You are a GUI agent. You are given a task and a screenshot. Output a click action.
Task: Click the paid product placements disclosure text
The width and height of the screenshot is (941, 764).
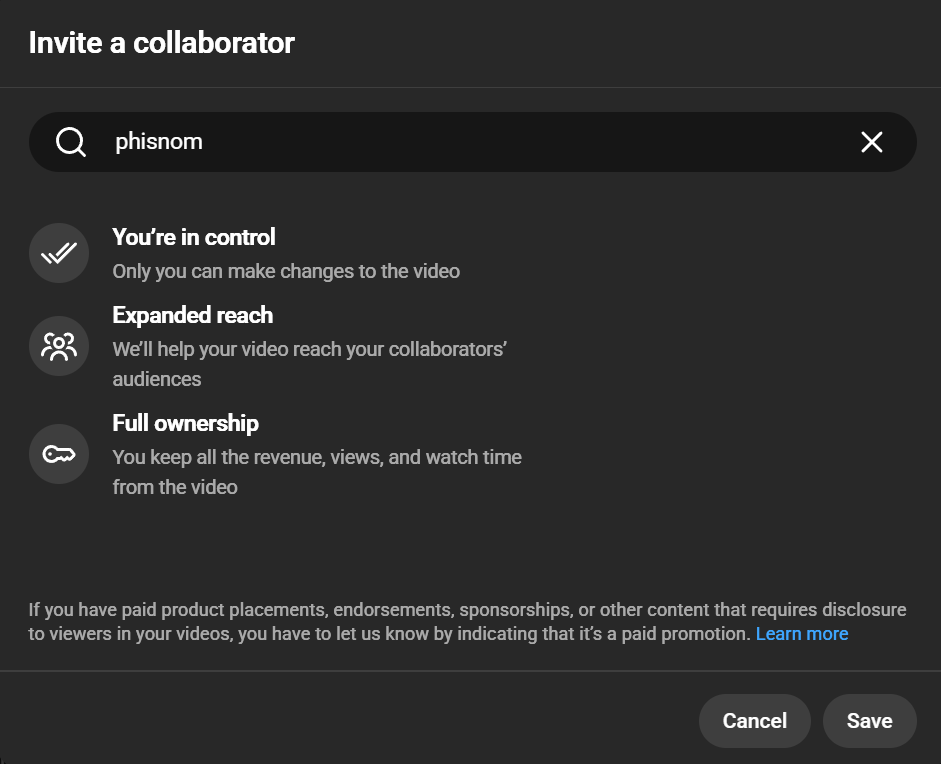coord(467,622)
